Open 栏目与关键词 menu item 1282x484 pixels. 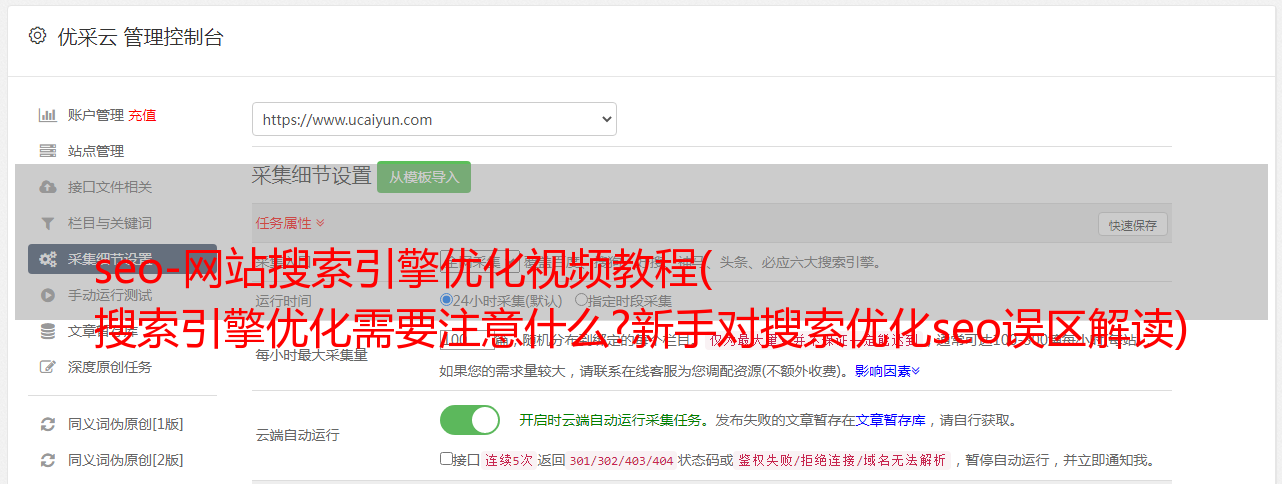pyautogui.click(x=110, y=223)
